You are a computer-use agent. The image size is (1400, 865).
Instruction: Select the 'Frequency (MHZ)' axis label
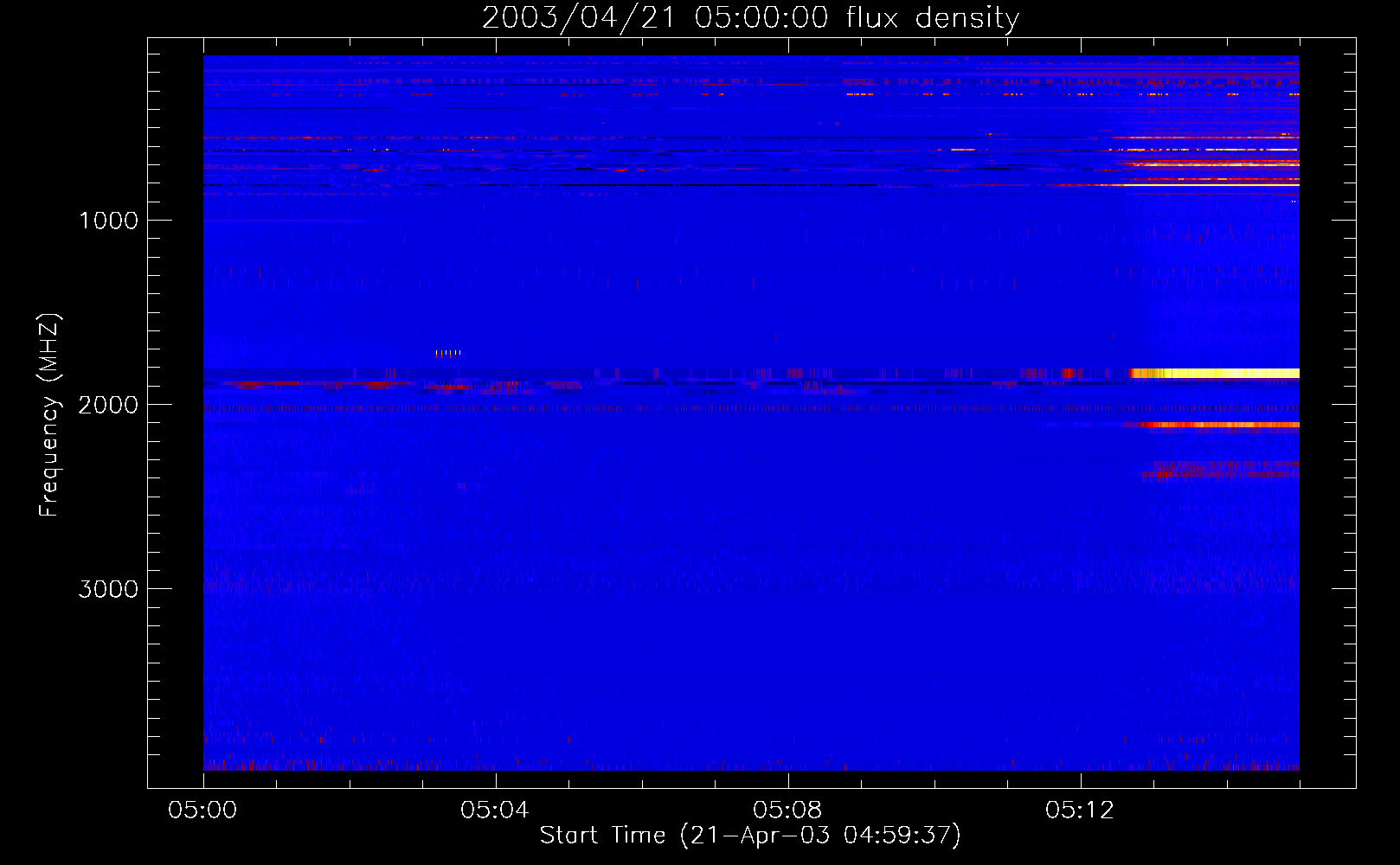pyautogui.click(x=49, y=416)
